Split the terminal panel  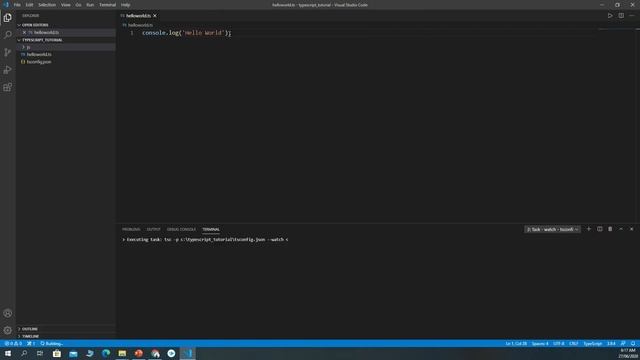click(x=600, y=229)
